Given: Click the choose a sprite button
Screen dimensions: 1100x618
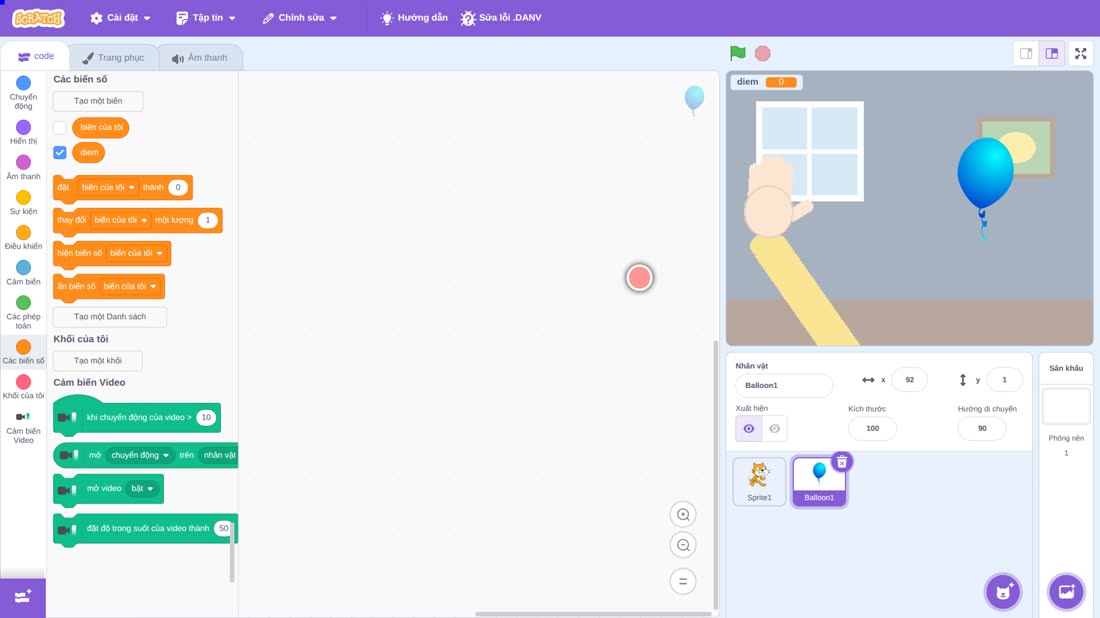Looking at the screenshot, I should pyautogui.click(x=1003, y=592).
